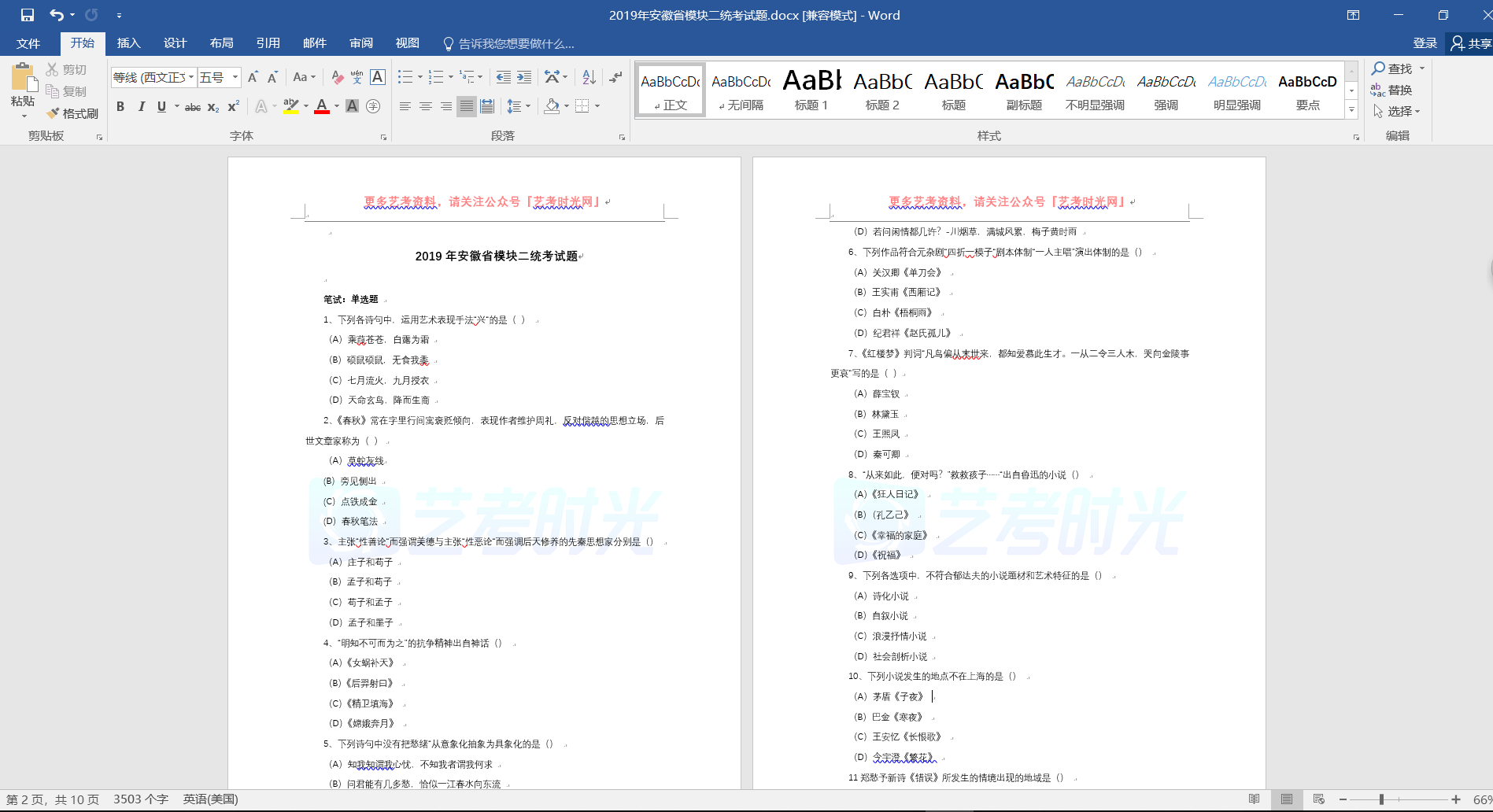Image resolution: width=1493 pixels, height=812 pixels.
Task: Toggle strikethrough text formatting
Action: coord(192,106)
